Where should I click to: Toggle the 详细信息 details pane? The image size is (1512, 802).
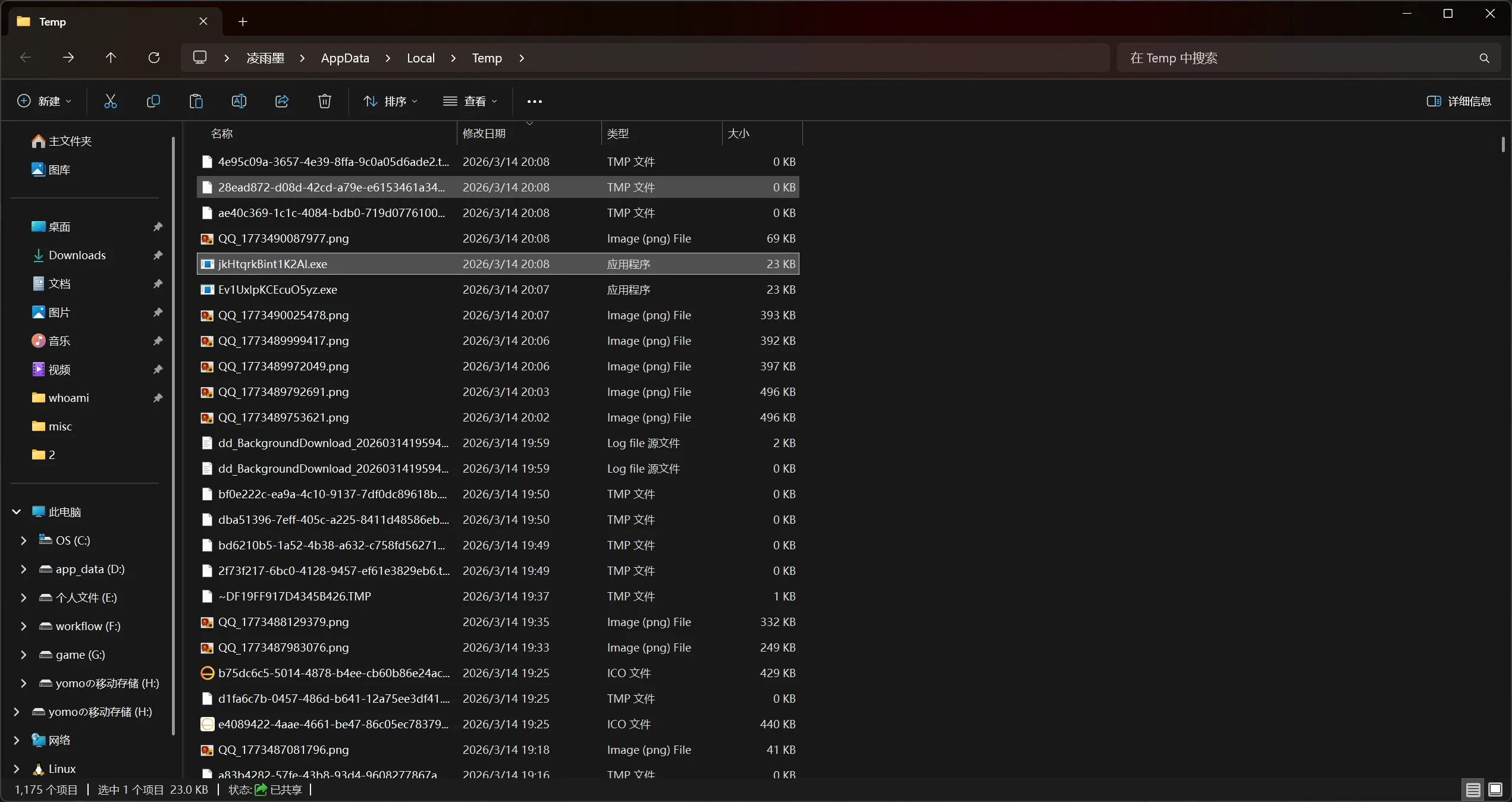tap(1459, 101)
